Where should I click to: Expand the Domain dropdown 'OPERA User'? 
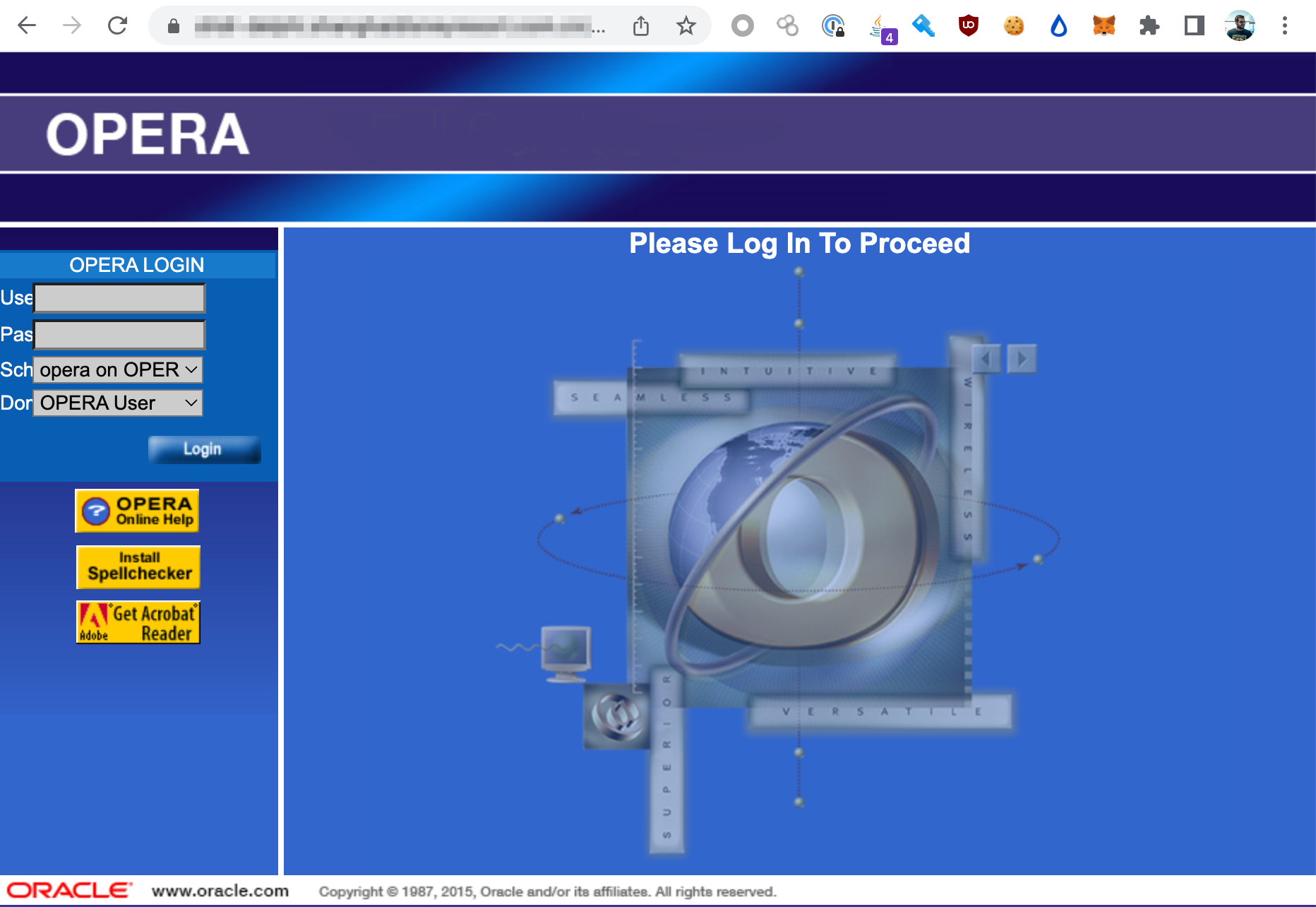pos(118,403)
